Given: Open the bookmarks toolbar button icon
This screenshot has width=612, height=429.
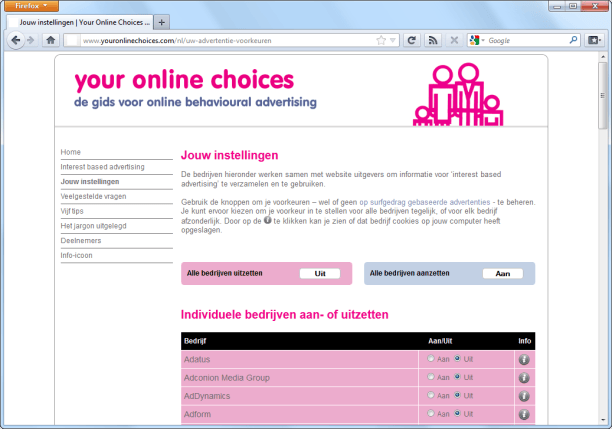Looking at the screenshot, I should click(x=594, y=40).
